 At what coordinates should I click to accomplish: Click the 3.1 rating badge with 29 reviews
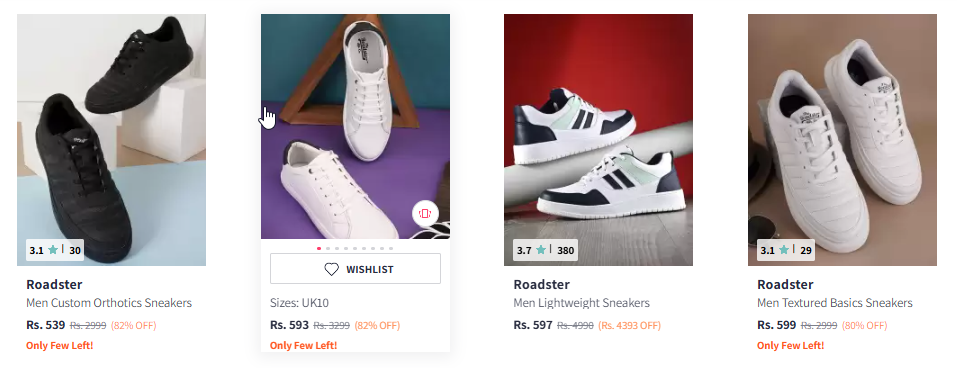[x=785, y=250]
